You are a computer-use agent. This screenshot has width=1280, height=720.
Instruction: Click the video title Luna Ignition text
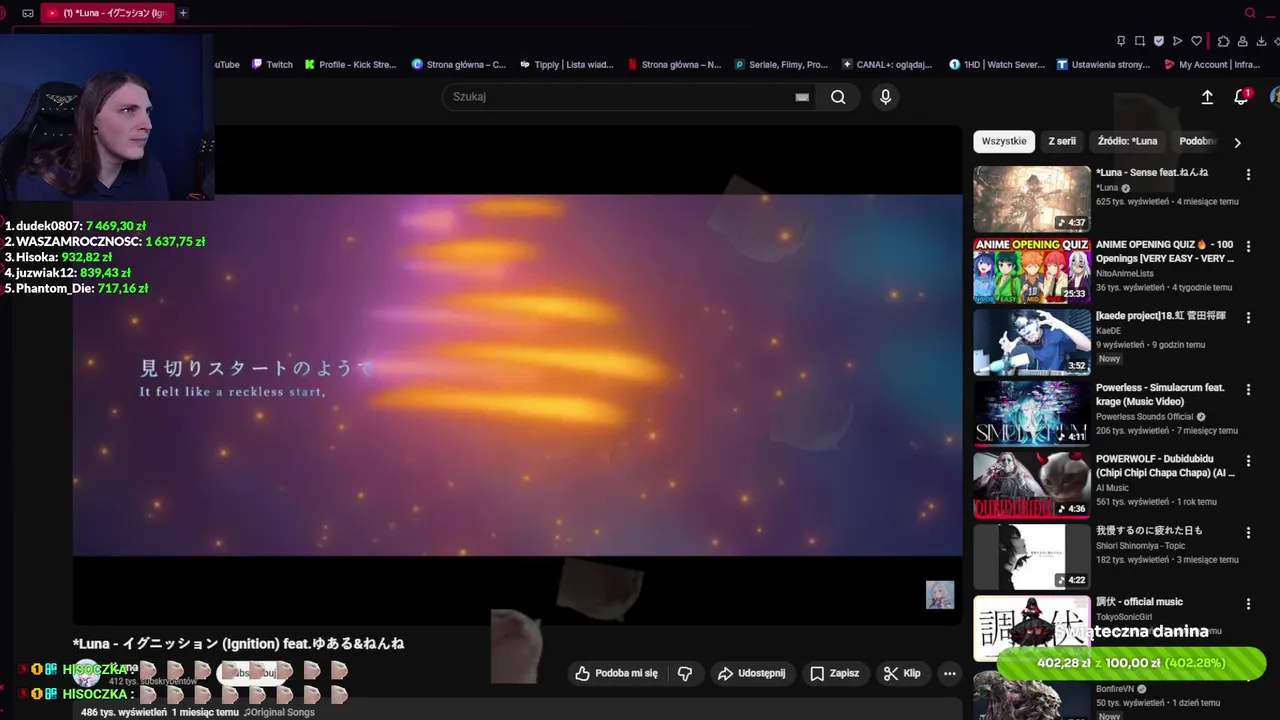[238, 644]
